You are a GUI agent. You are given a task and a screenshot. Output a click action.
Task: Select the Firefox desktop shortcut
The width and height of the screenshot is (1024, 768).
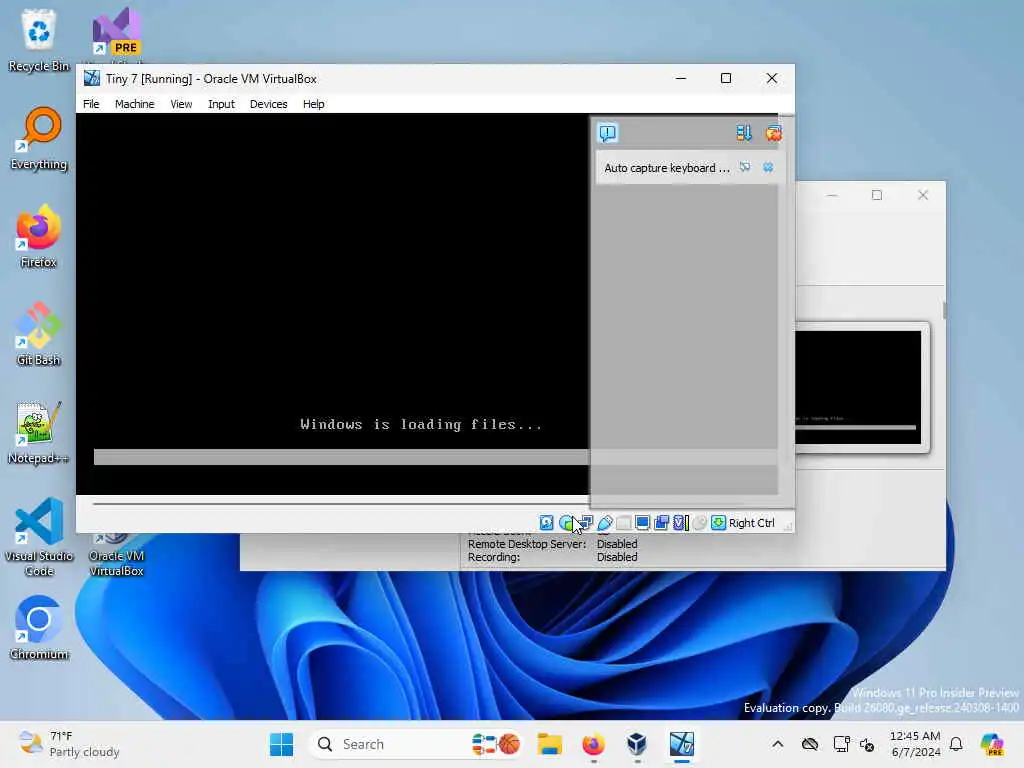(x=39, y=236)
